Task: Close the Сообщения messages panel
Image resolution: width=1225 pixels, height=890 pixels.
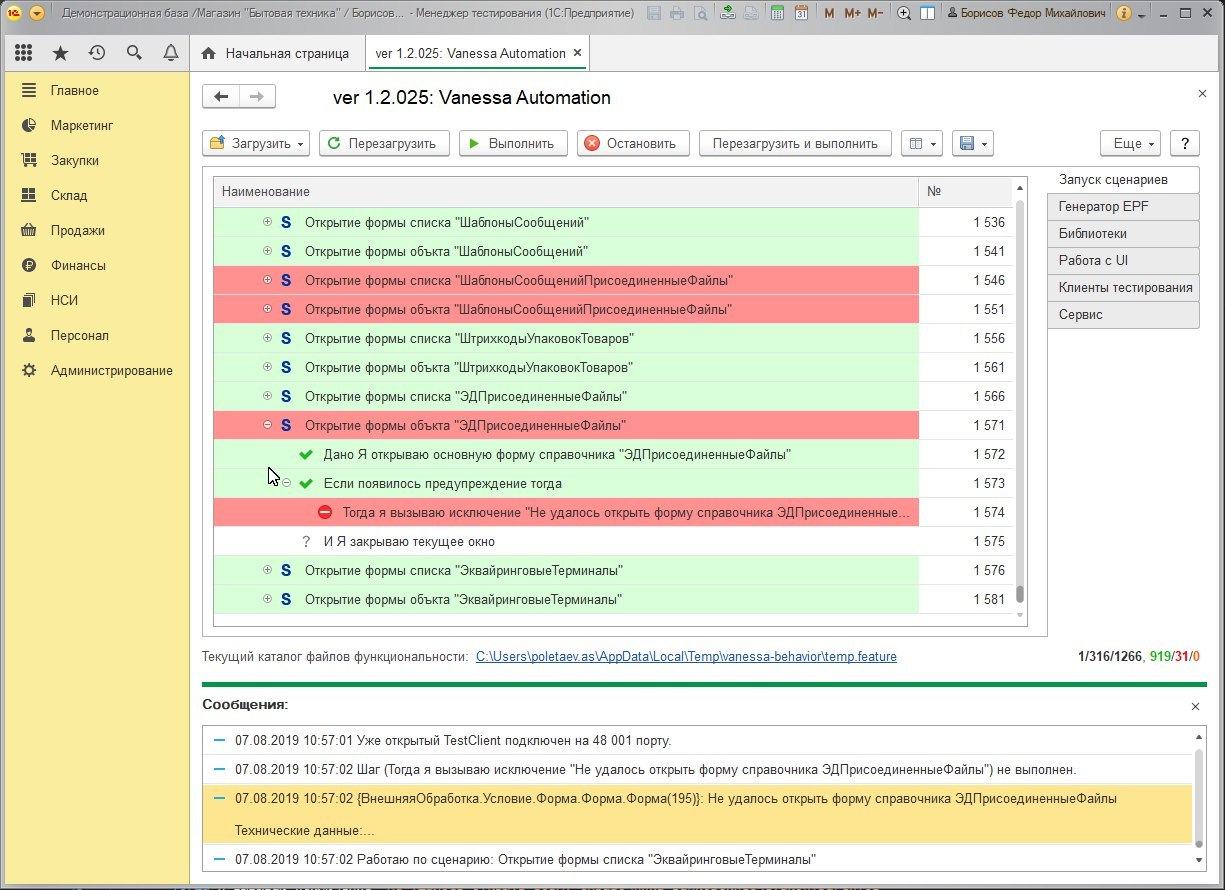Action: point(1195,706)
